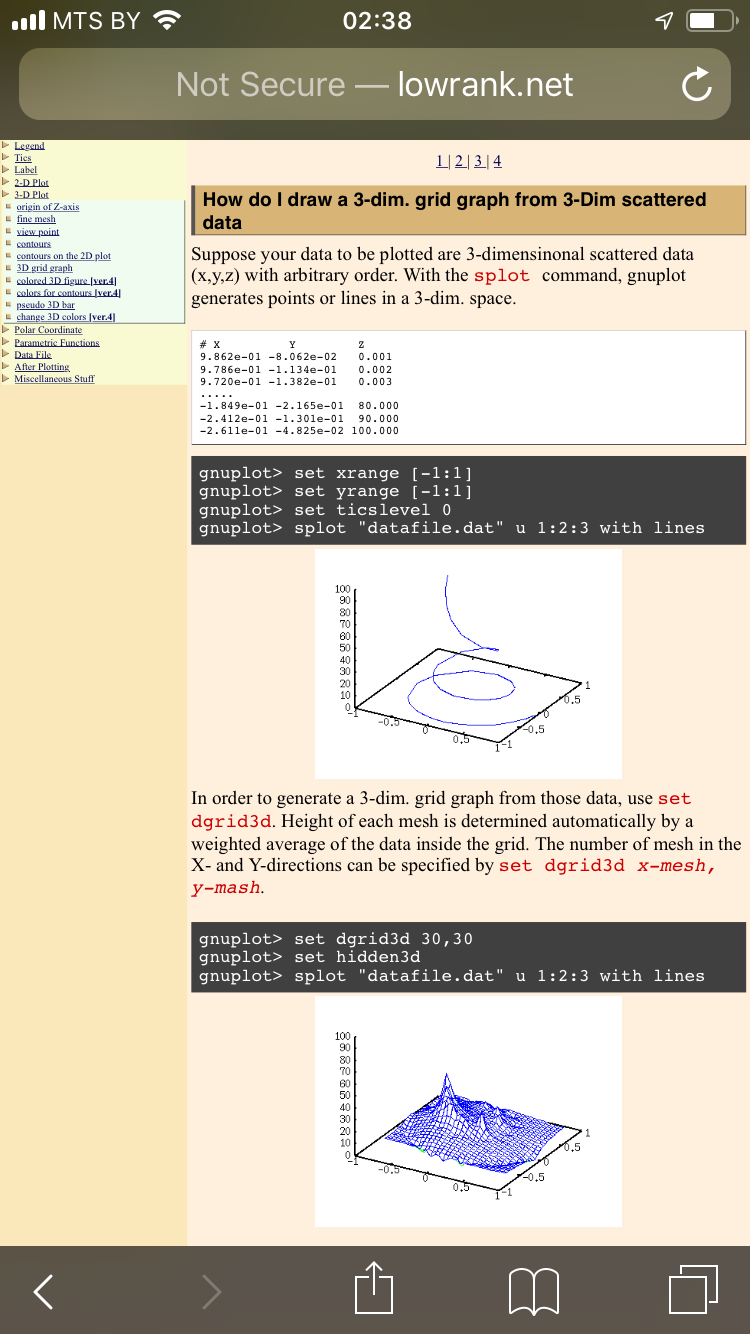Tap the Safari reload page icon

click(x=696, y=86)
